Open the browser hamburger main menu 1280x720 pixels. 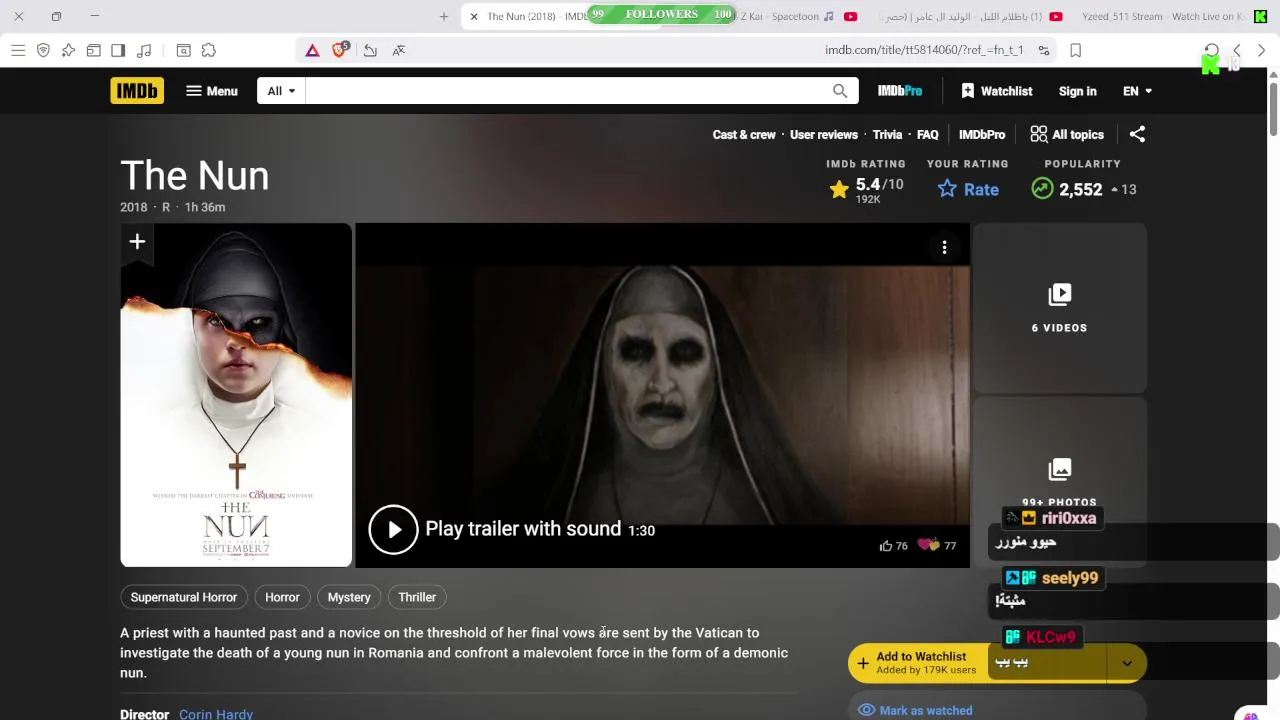click(18, 50)
